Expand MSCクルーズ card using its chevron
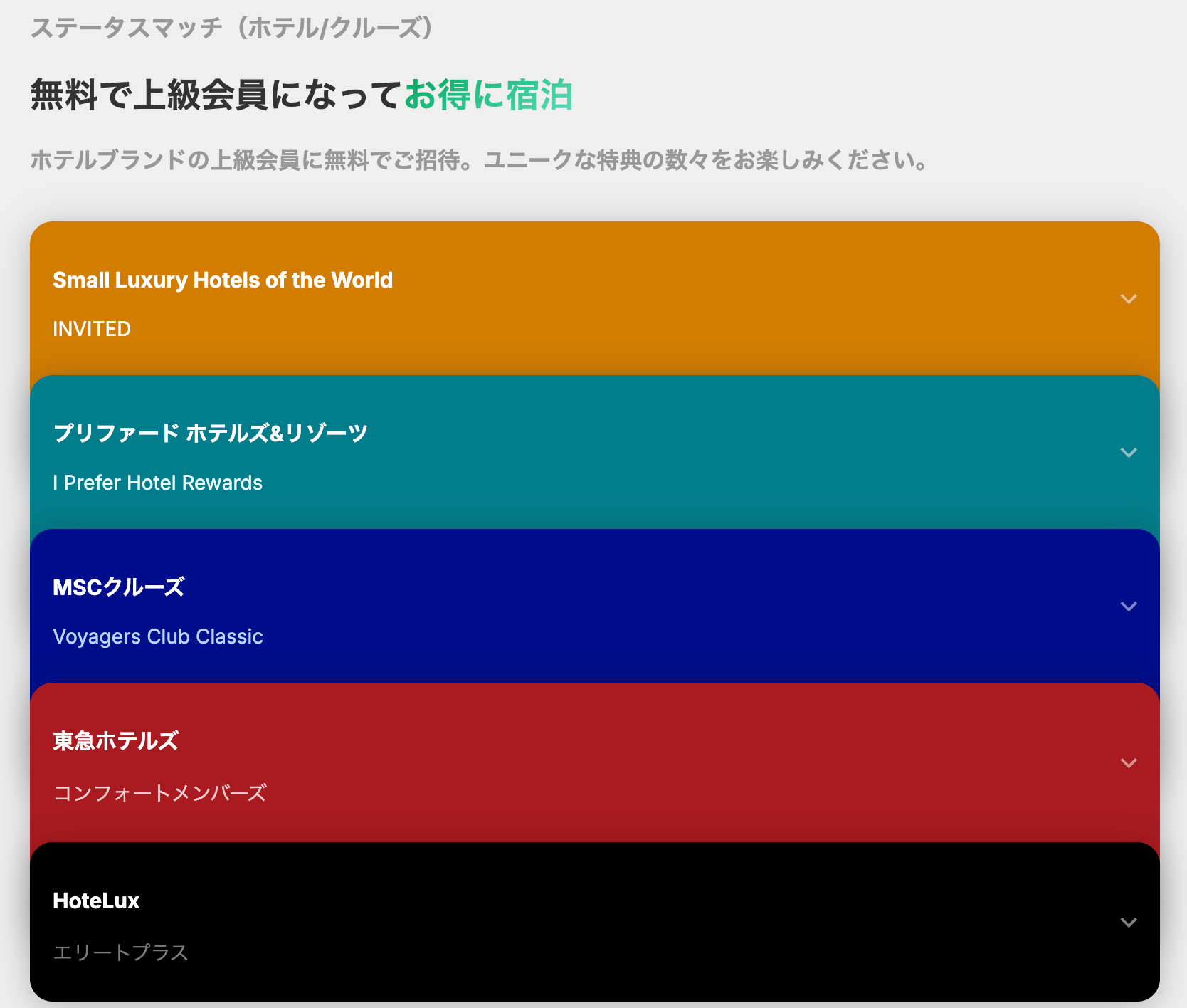 coord(1128,607)
